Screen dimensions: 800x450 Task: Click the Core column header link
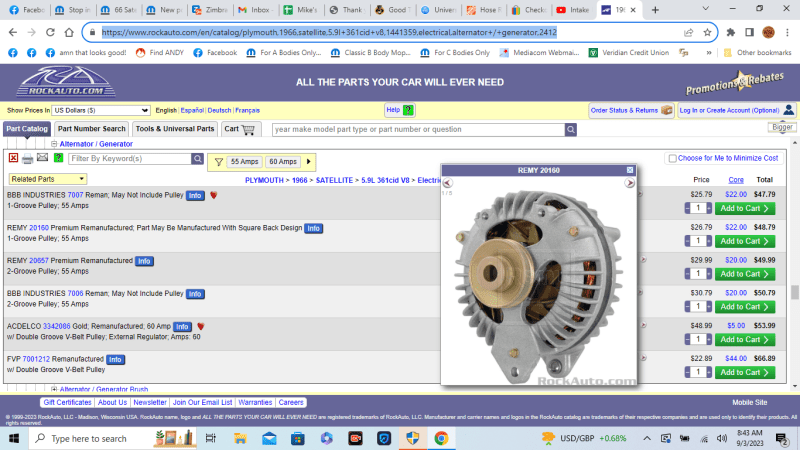[736, 180]
